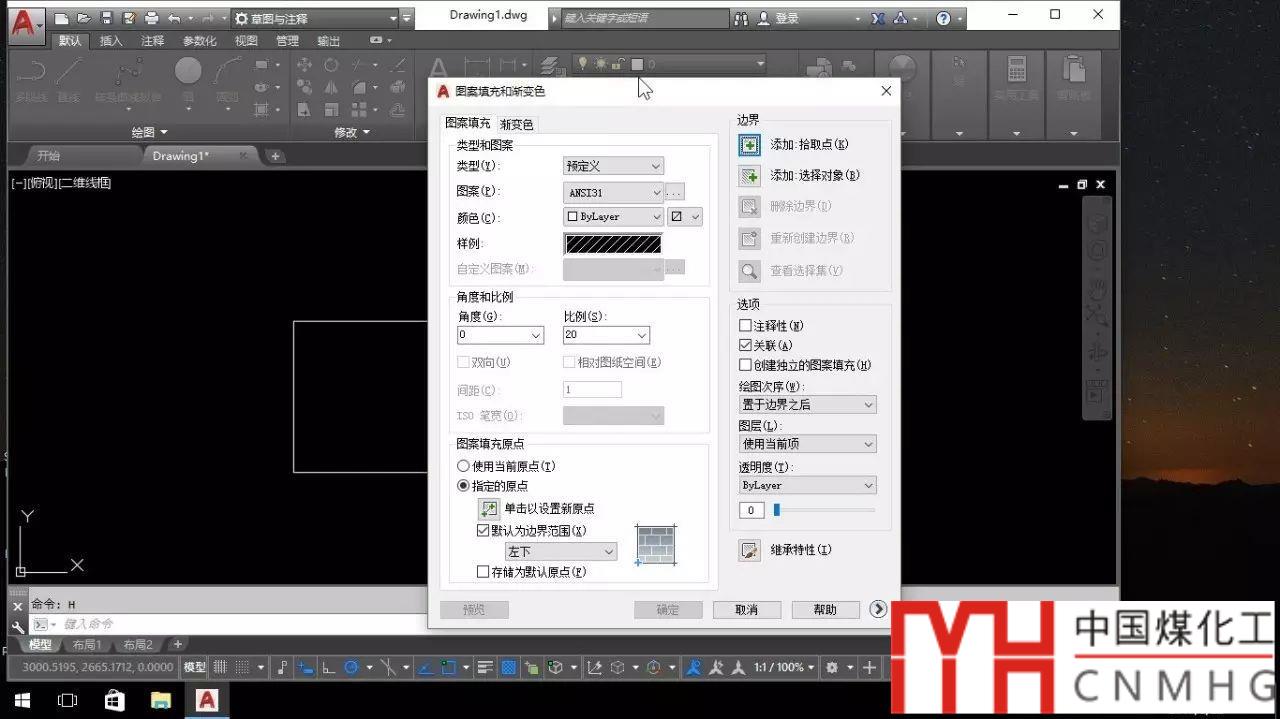Click the AutoCAD application menu logo

[x=27, y=20]
